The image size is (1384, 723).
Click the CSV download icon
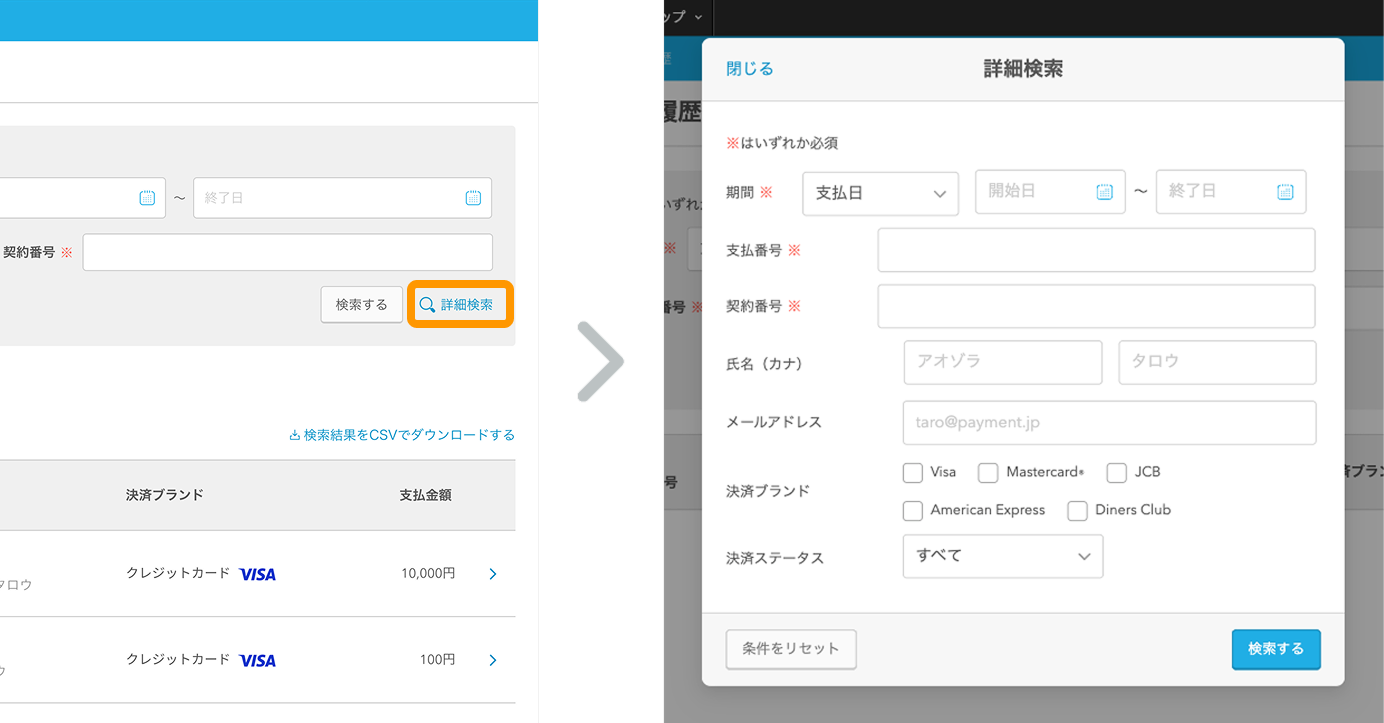tap(295, 434)
